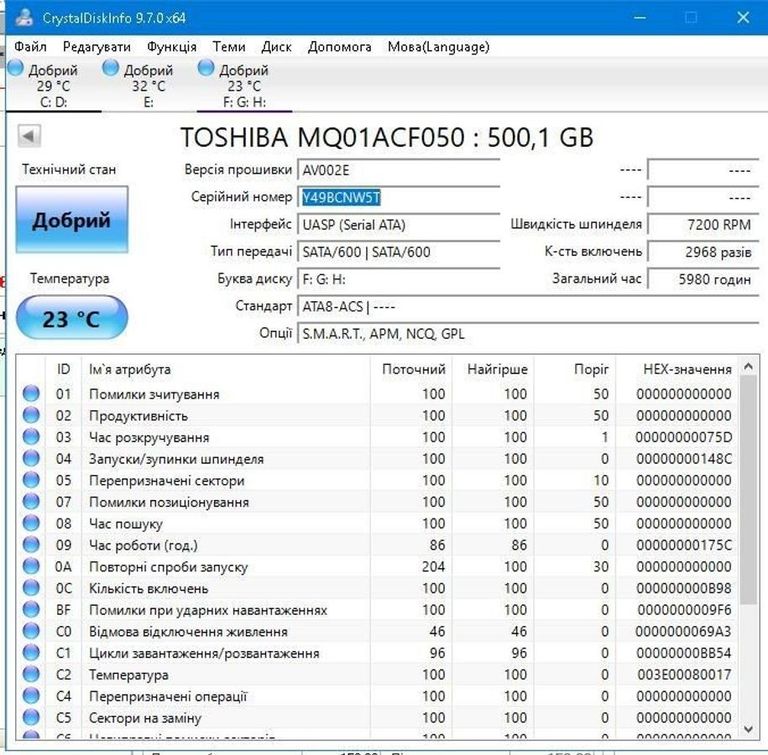Viewport: 768px width, 755px height.
Task: Click the previous disk arrow button
Action: pos(29,136)
